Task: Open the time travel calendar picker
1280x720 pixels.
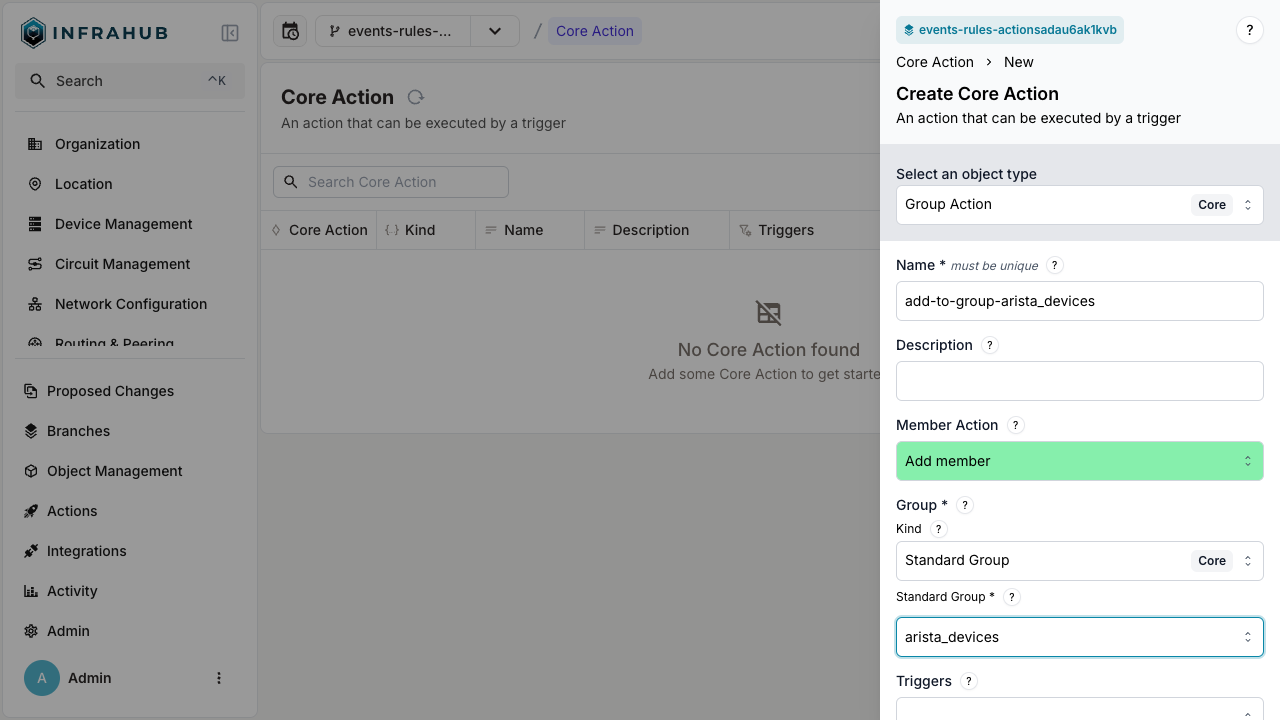Action: click(289, 31)
